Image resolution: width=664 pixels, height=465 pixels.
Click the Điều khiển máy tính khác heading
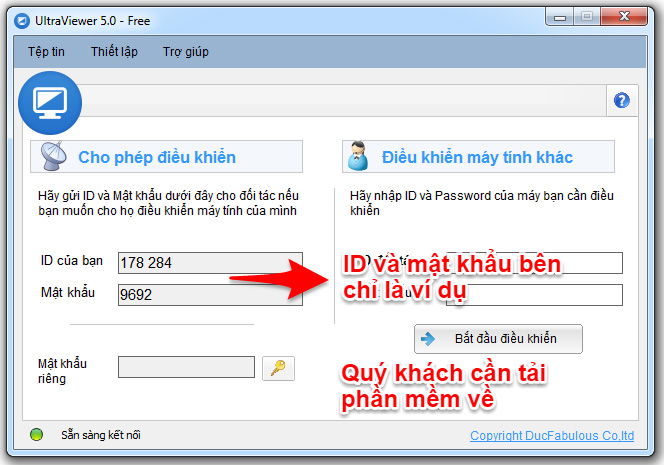(x=477, y=157)
